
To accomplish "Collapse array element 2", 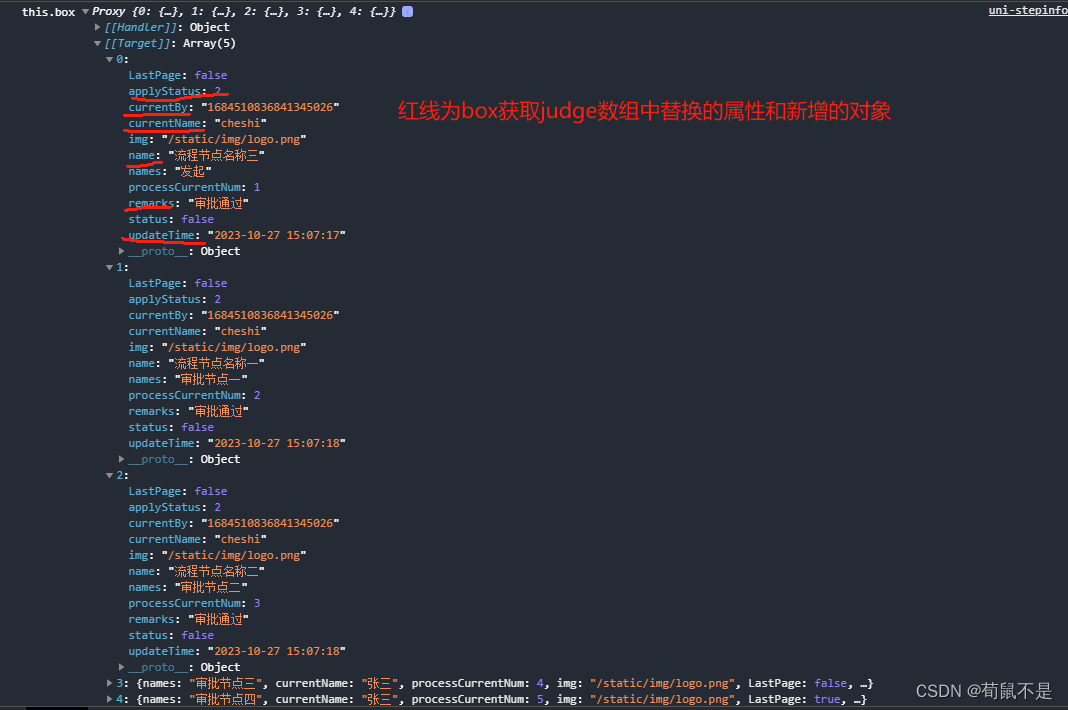I will (110, 475).
